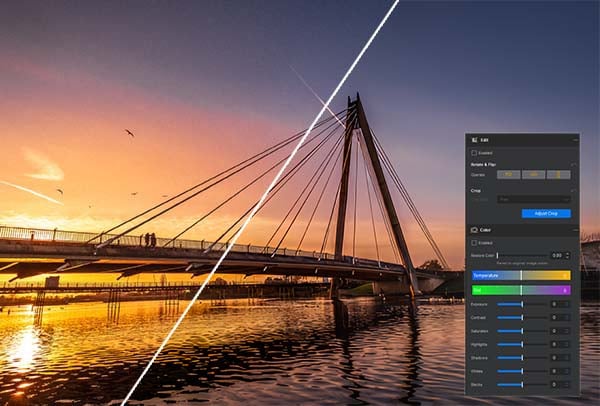Click the Saturation slider
600x406 pixels.
[x=522, y=331]
